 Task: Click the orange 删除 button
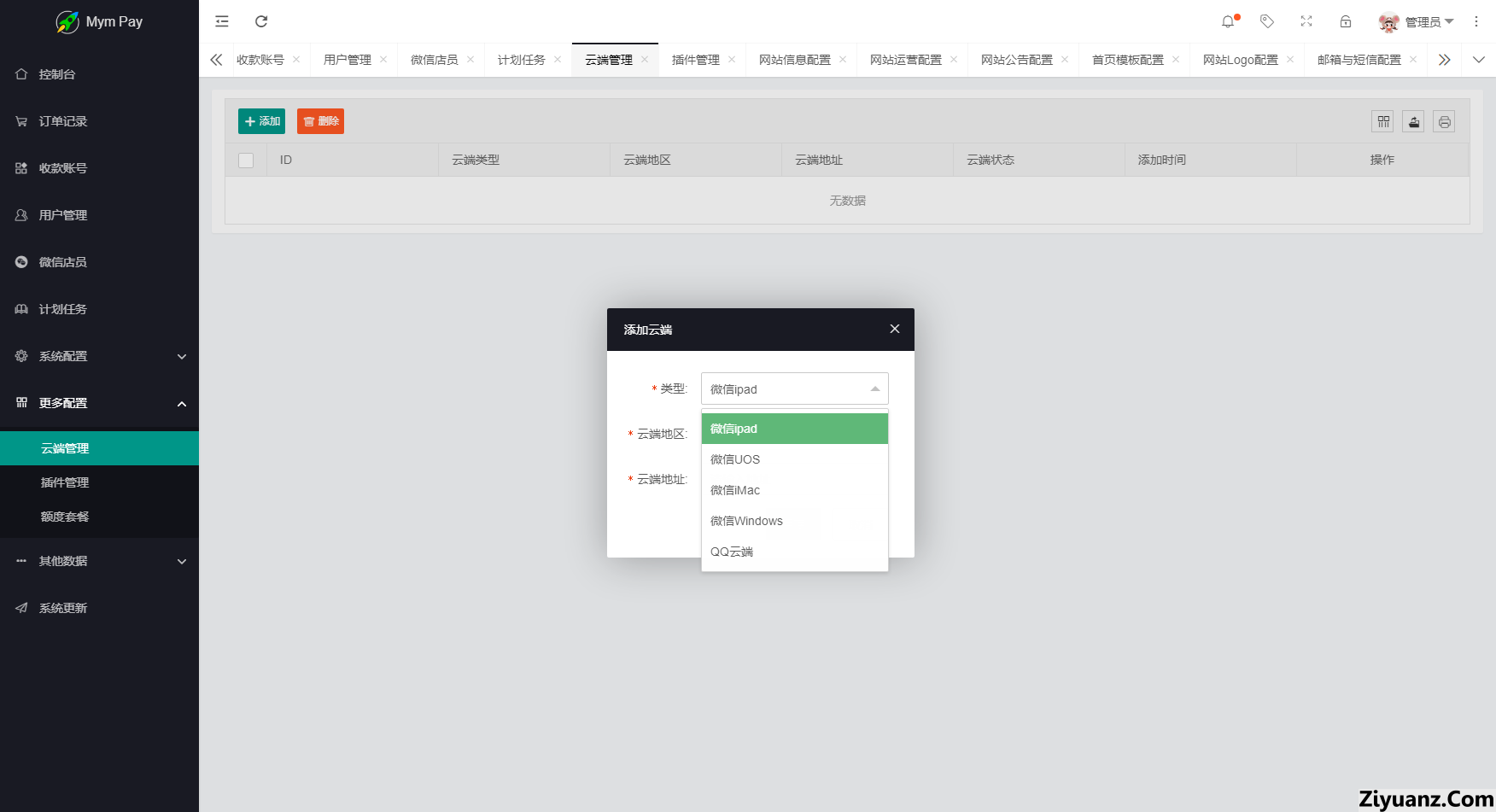click(x=320, y=121)
